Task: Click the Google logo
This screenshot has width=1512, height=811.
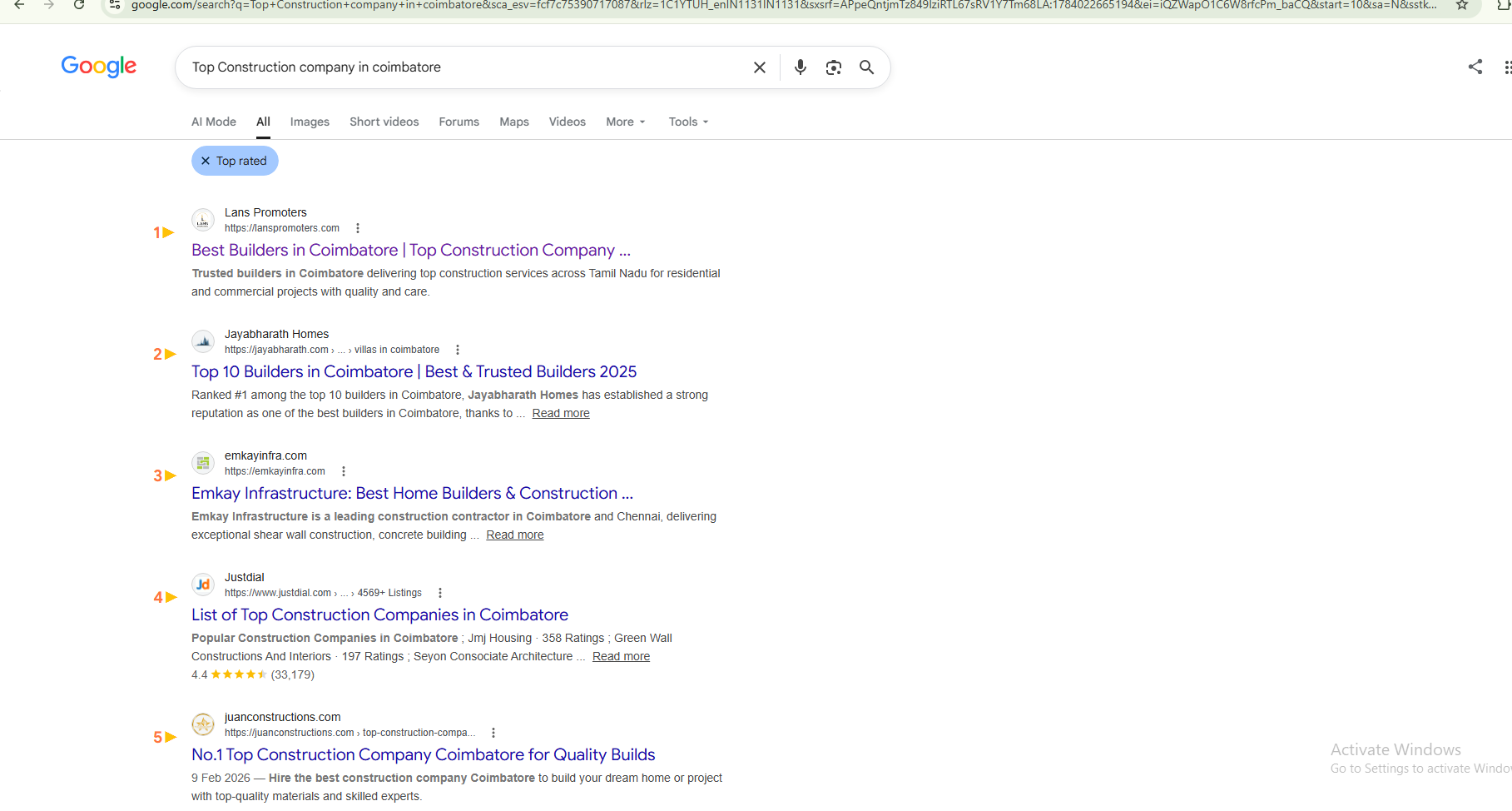Action: pyautogui.click(x=99, y=67)
